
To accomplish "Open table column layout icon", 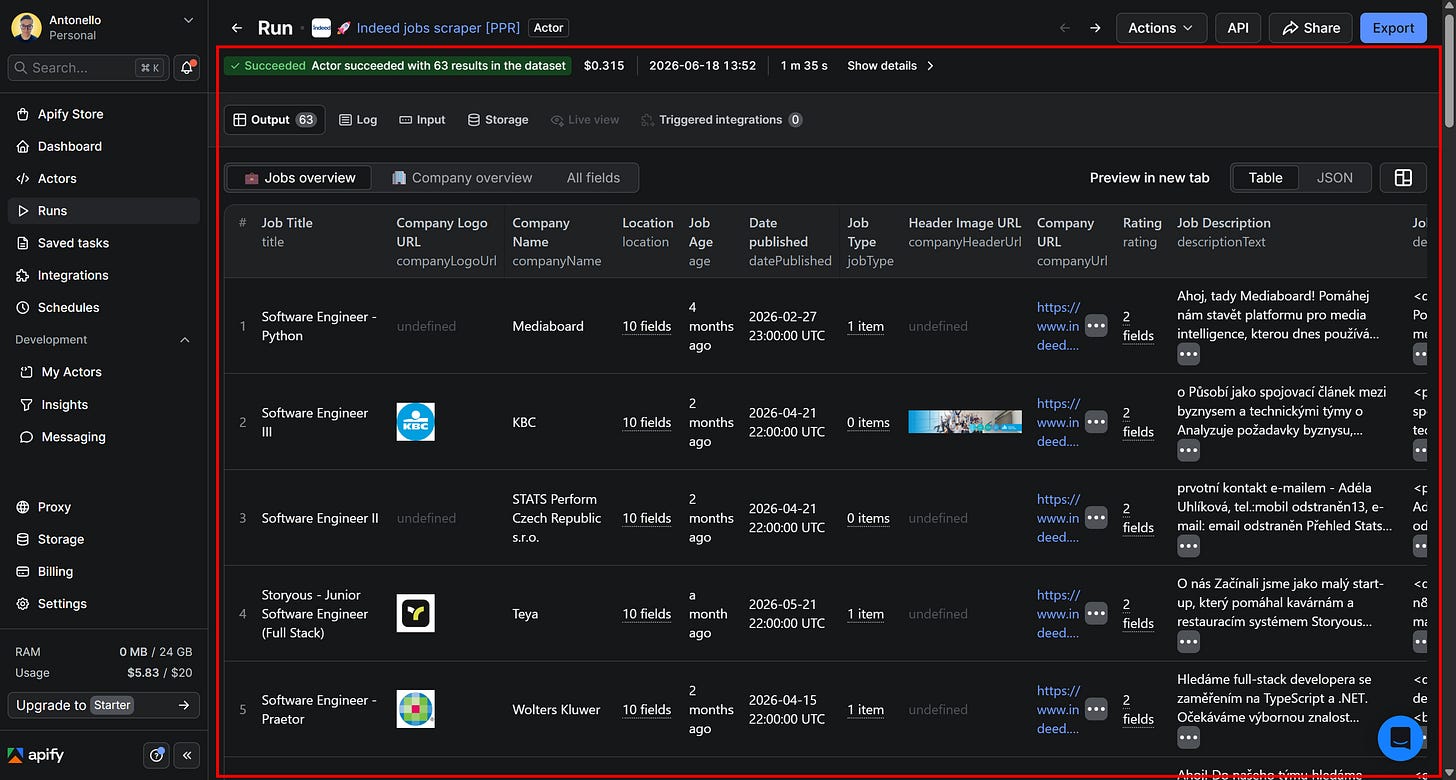I will click(x=1403, y=178).
